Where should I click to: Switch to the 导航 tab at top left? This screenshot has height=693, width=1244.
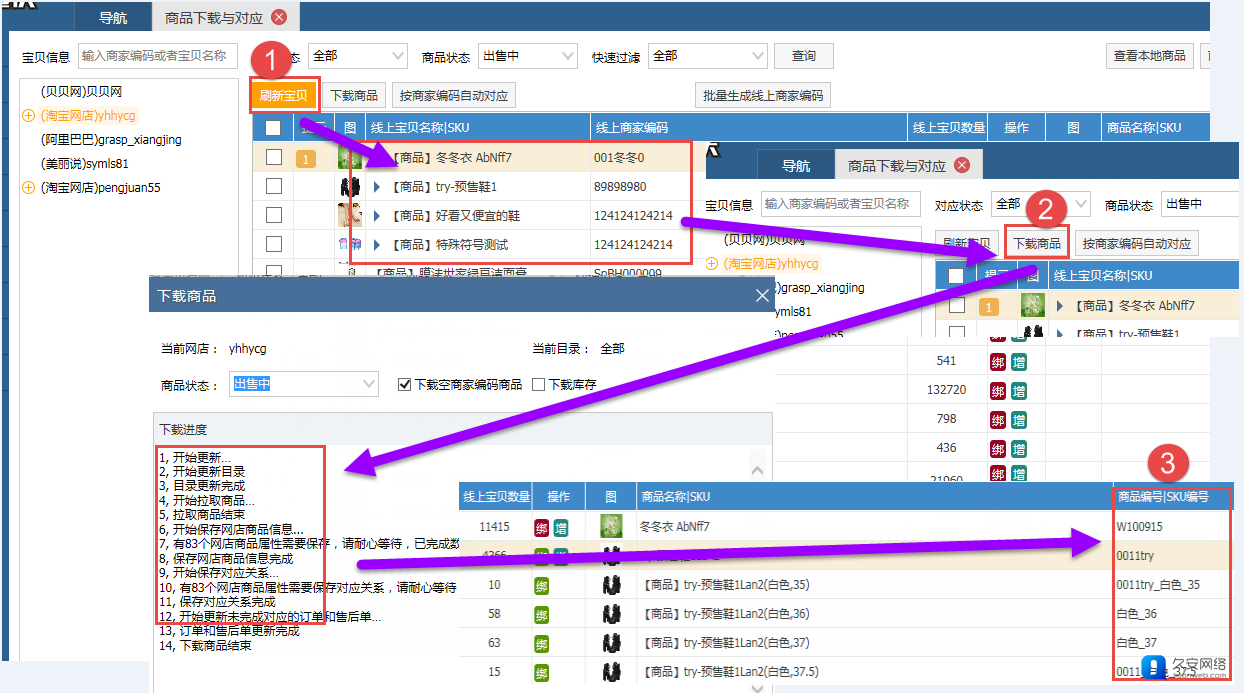[x=113, y=17]
